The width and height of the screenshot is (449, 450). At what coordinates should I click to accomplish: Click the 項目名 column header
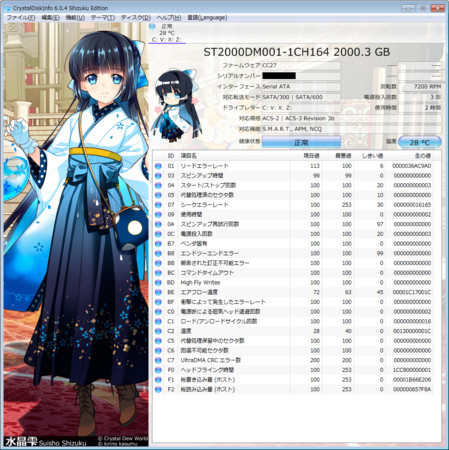tap(188, 156)
